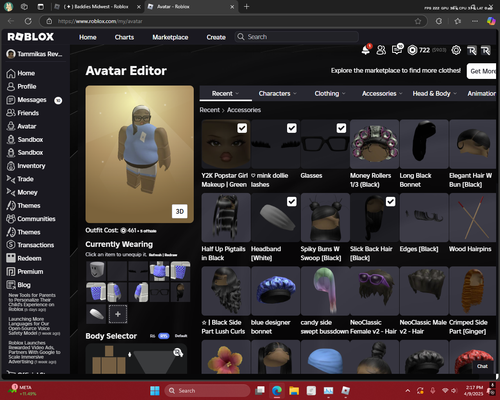Toggle the 3D avatar view button
The height and width of the screenshot is (400, 500).
[180, 211]
